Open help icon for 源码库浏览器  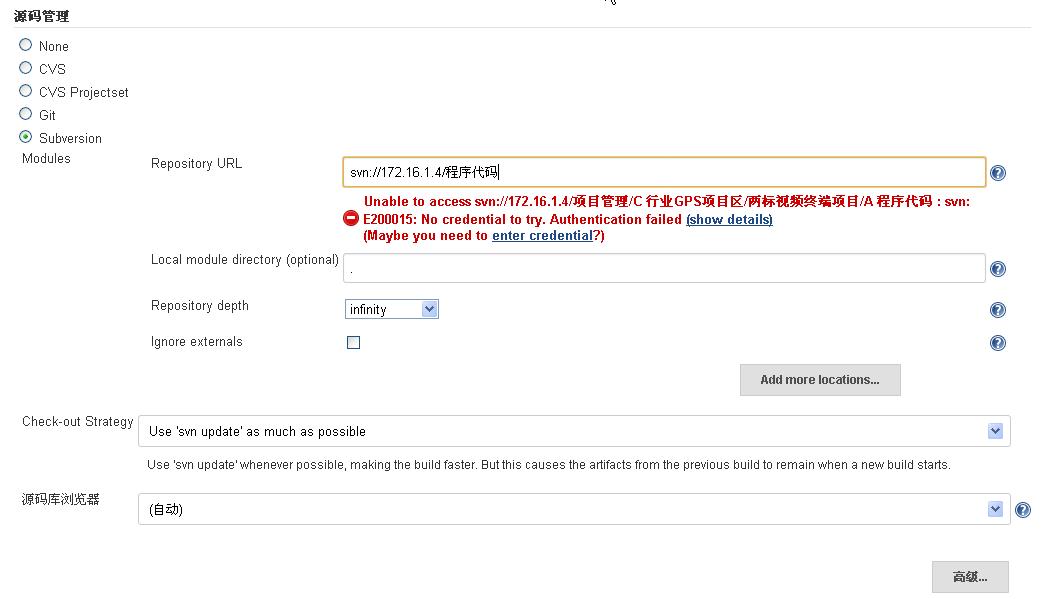pos(1022,510)
